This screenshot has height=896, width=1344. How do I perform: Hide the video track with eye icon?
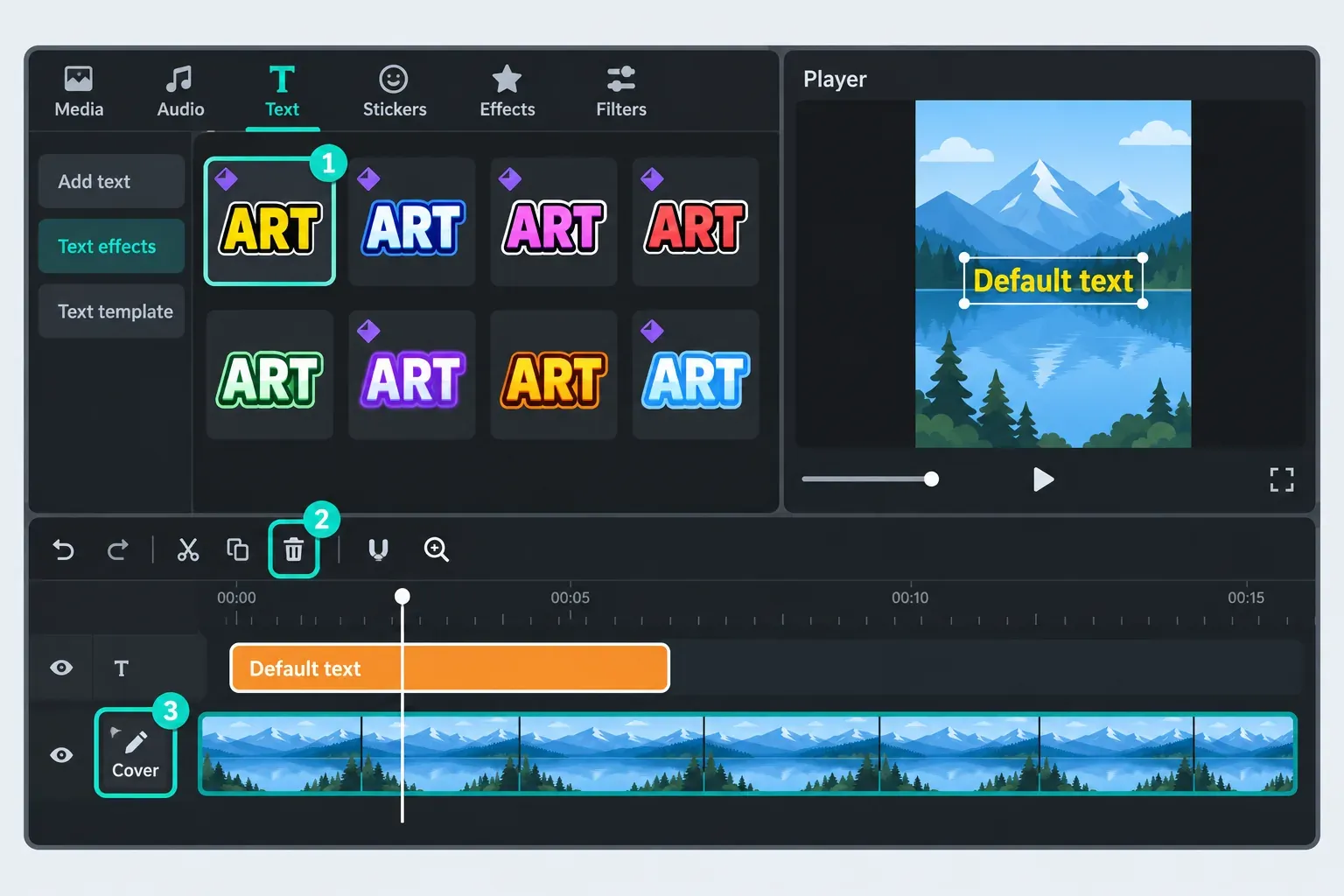(x=61, y=754)
